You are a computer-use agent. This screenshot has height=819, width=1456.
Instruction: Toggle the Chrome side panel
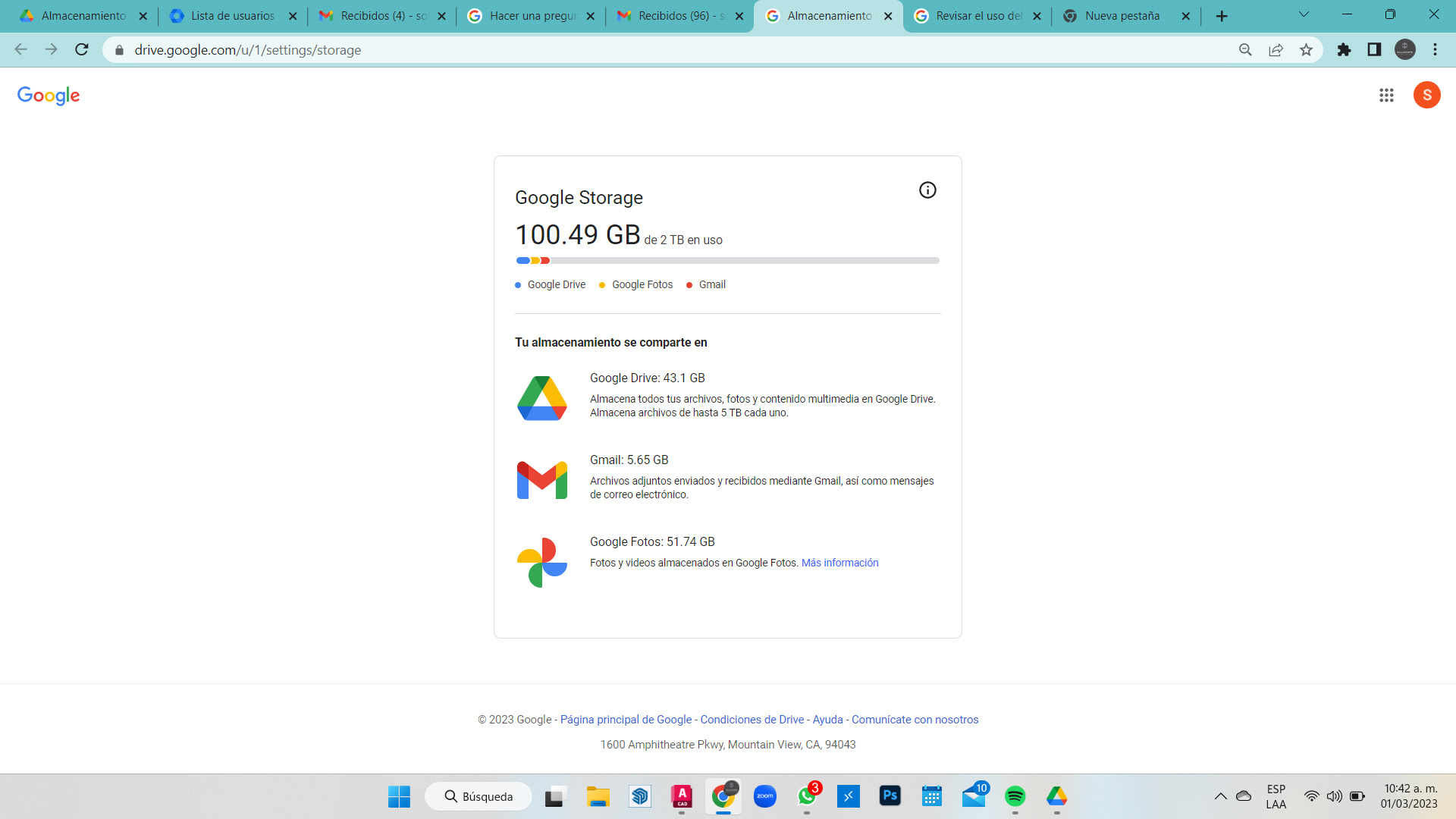coord(1374,50)
